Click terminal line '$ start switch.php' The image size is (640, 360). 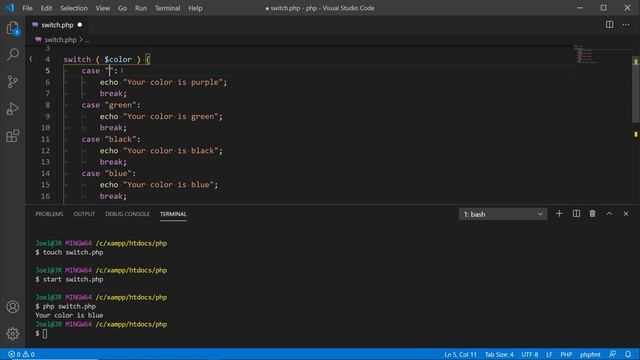(x=69, y=279)
